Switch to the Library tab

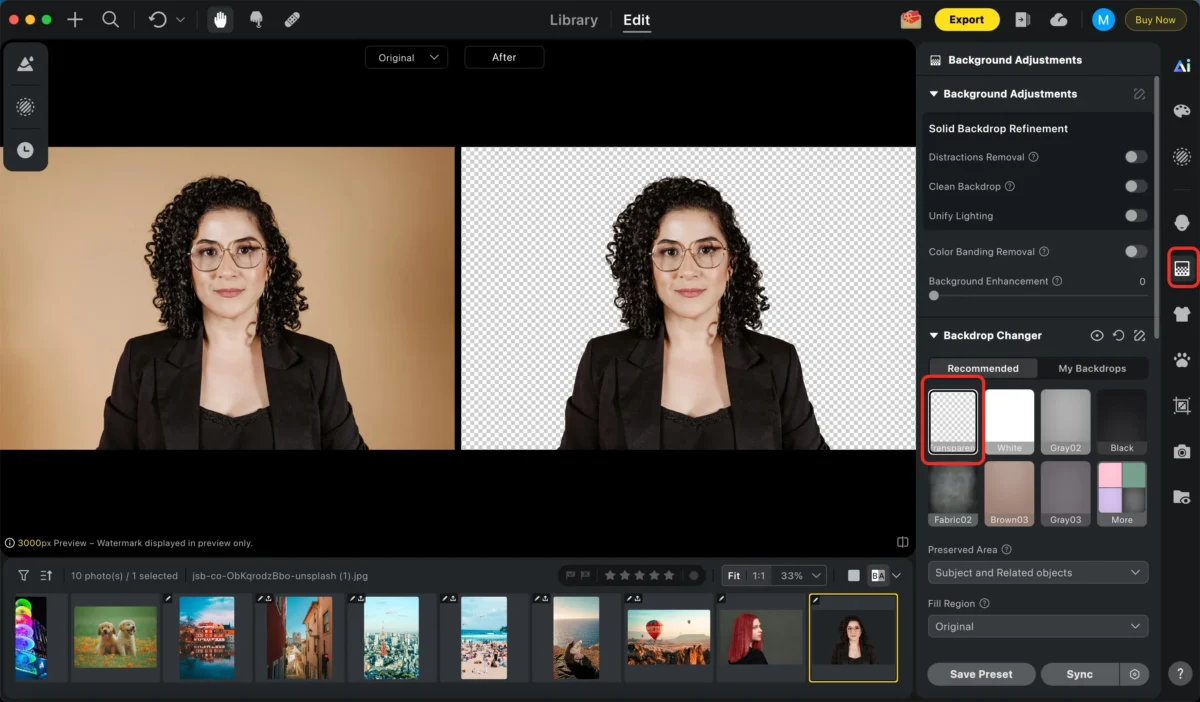click(x=573, y=19)
